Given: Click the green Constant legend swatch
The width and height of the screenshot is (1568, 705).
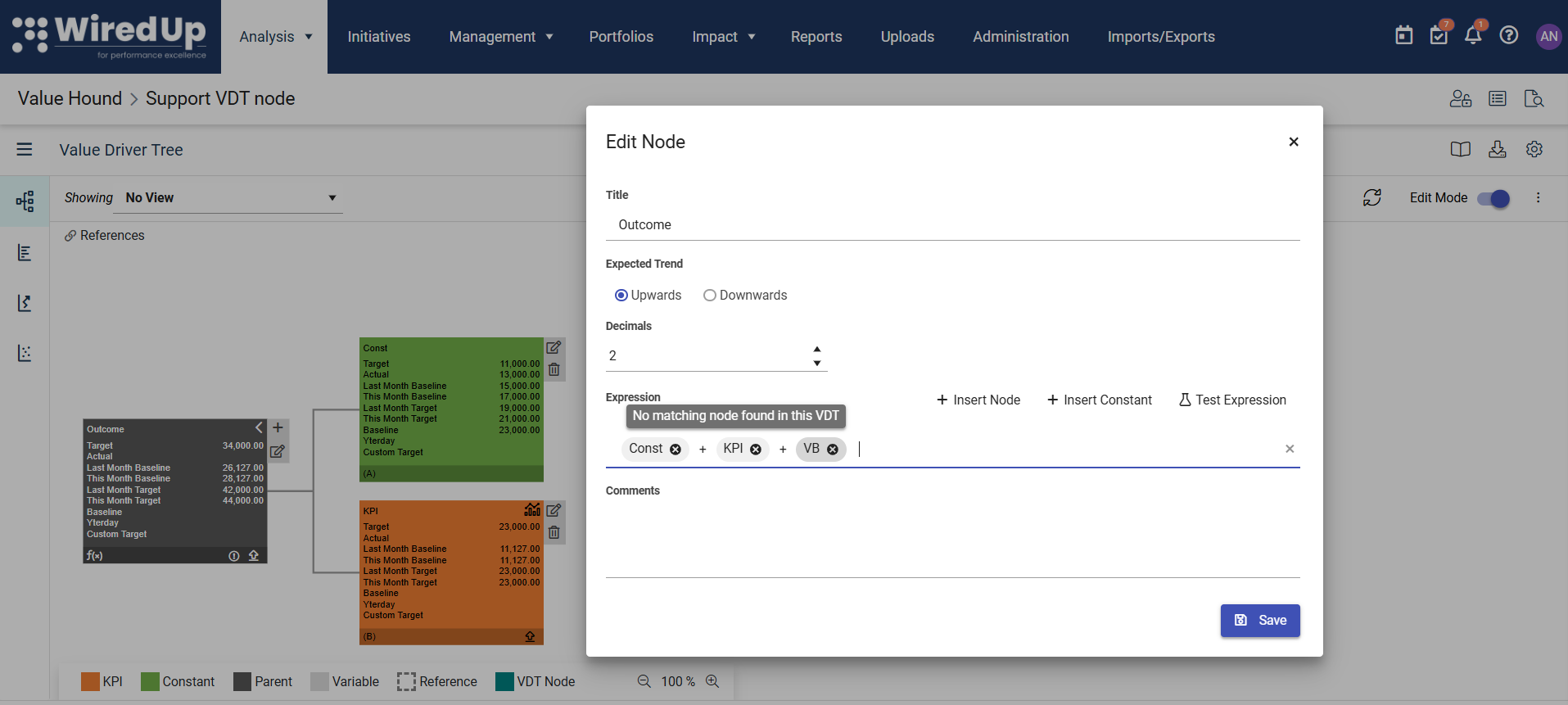Looking at the screenshot, I should coord(150,681).
